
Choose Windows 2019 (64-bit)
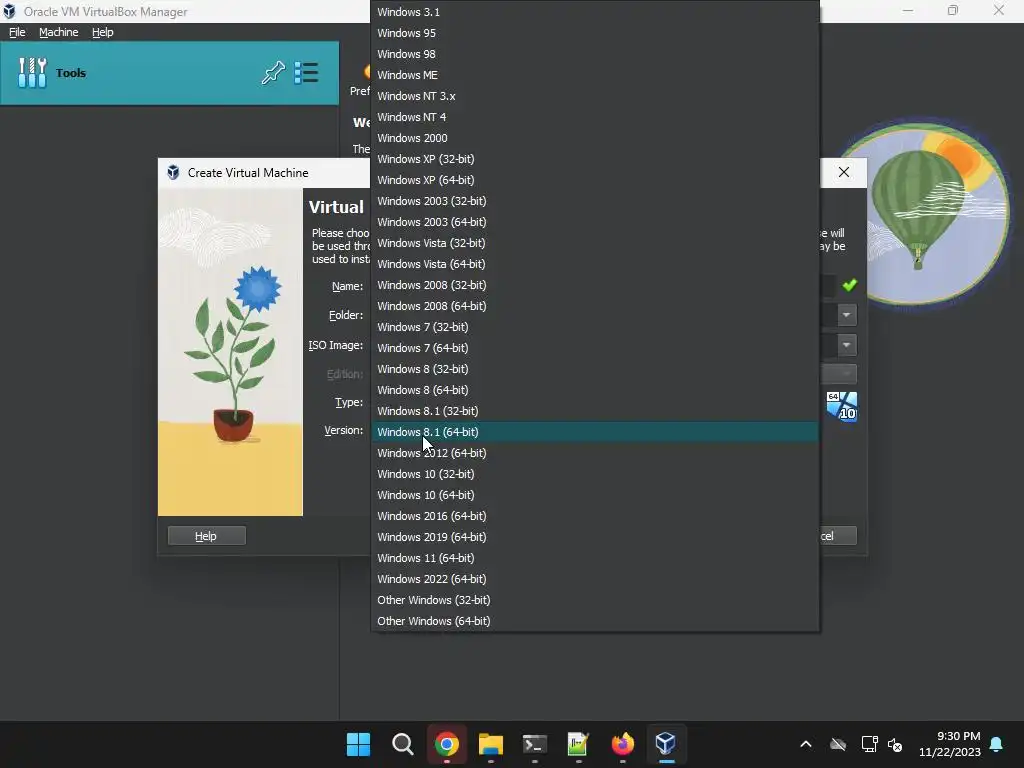click(595, 537)
